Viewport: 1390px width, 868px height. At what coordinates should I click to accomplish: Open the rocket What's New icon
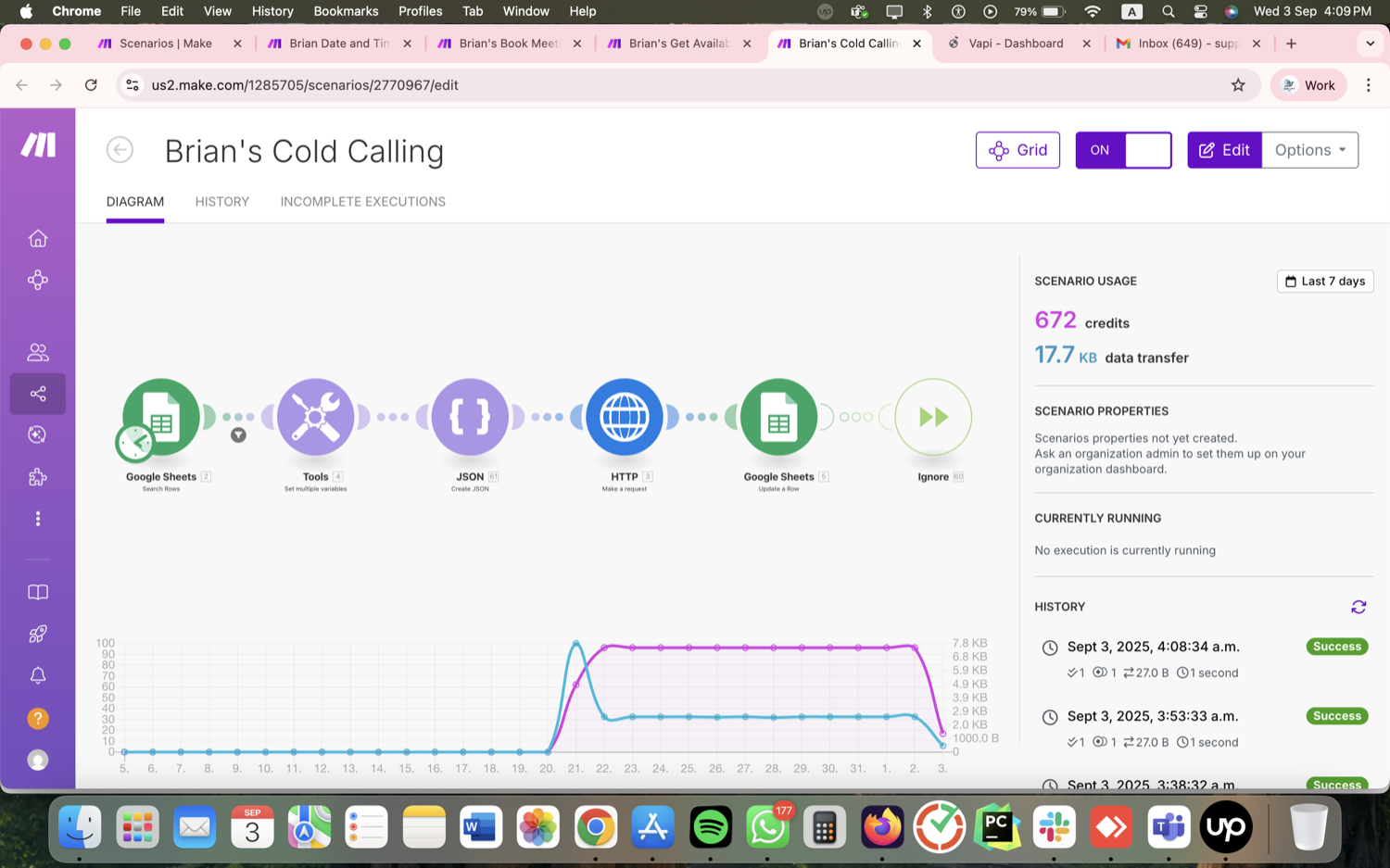click(38, 634)
